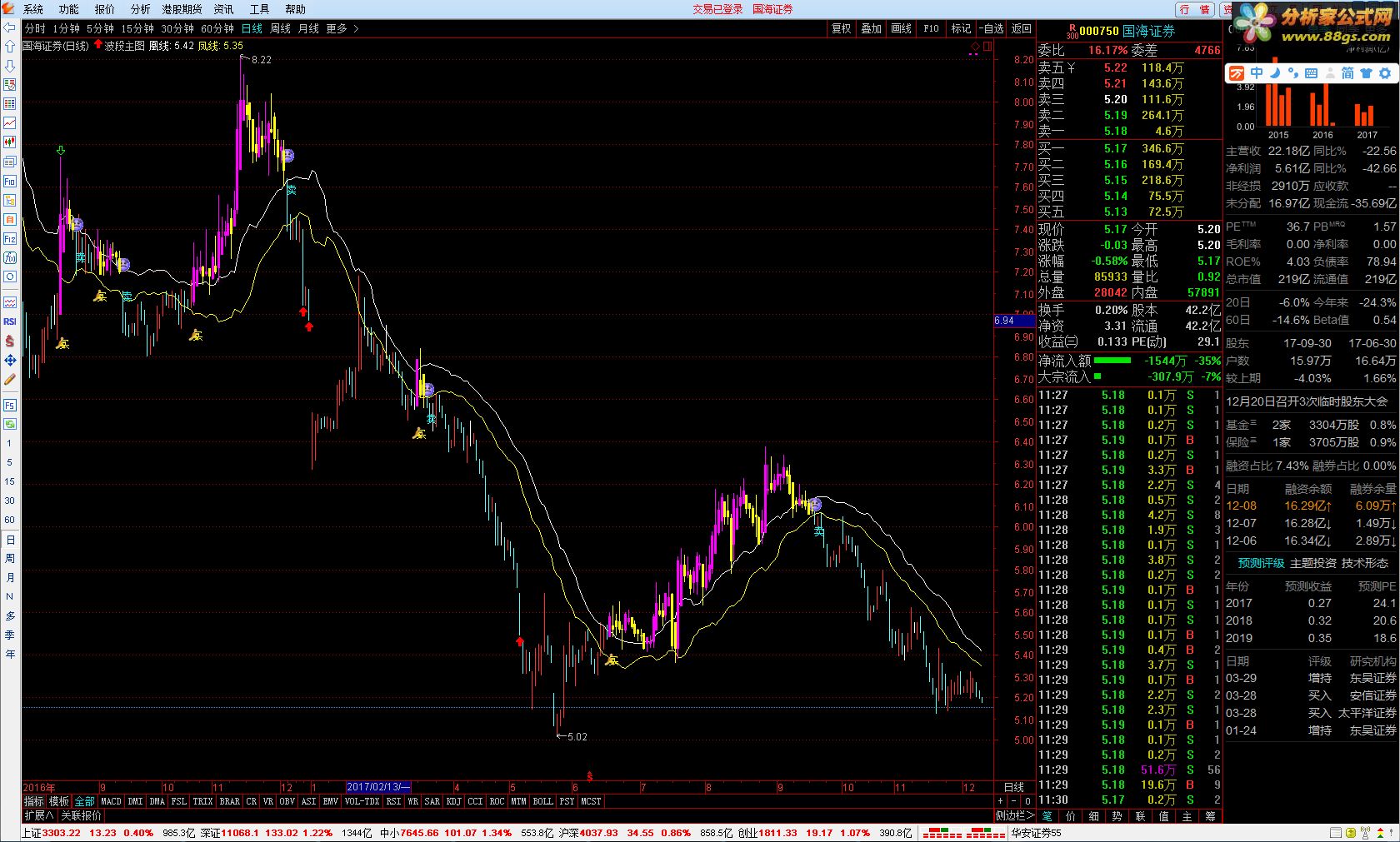The height and width of the screenshot is (842, 1400).
Task: Switch chart to 1分钟 period
Action: point(66,28)
